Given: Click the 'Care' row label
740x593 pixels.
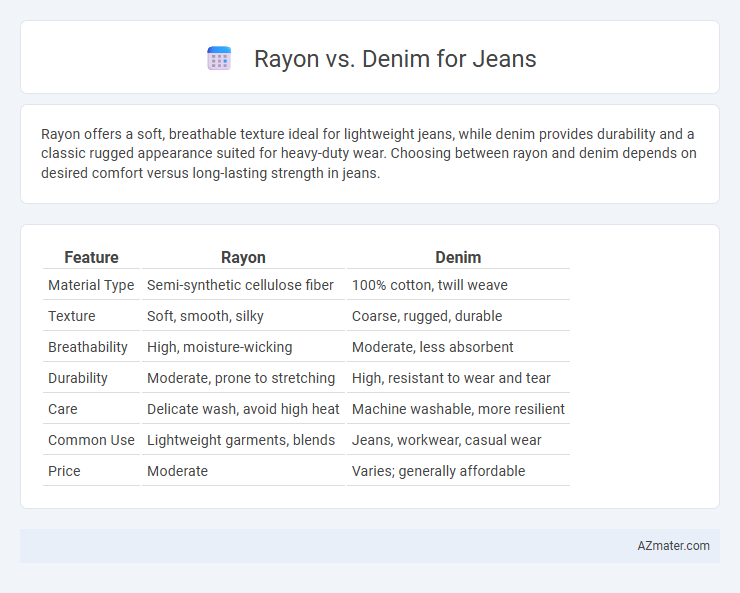Looking at the screenshot, I should [x=92, y=409].
